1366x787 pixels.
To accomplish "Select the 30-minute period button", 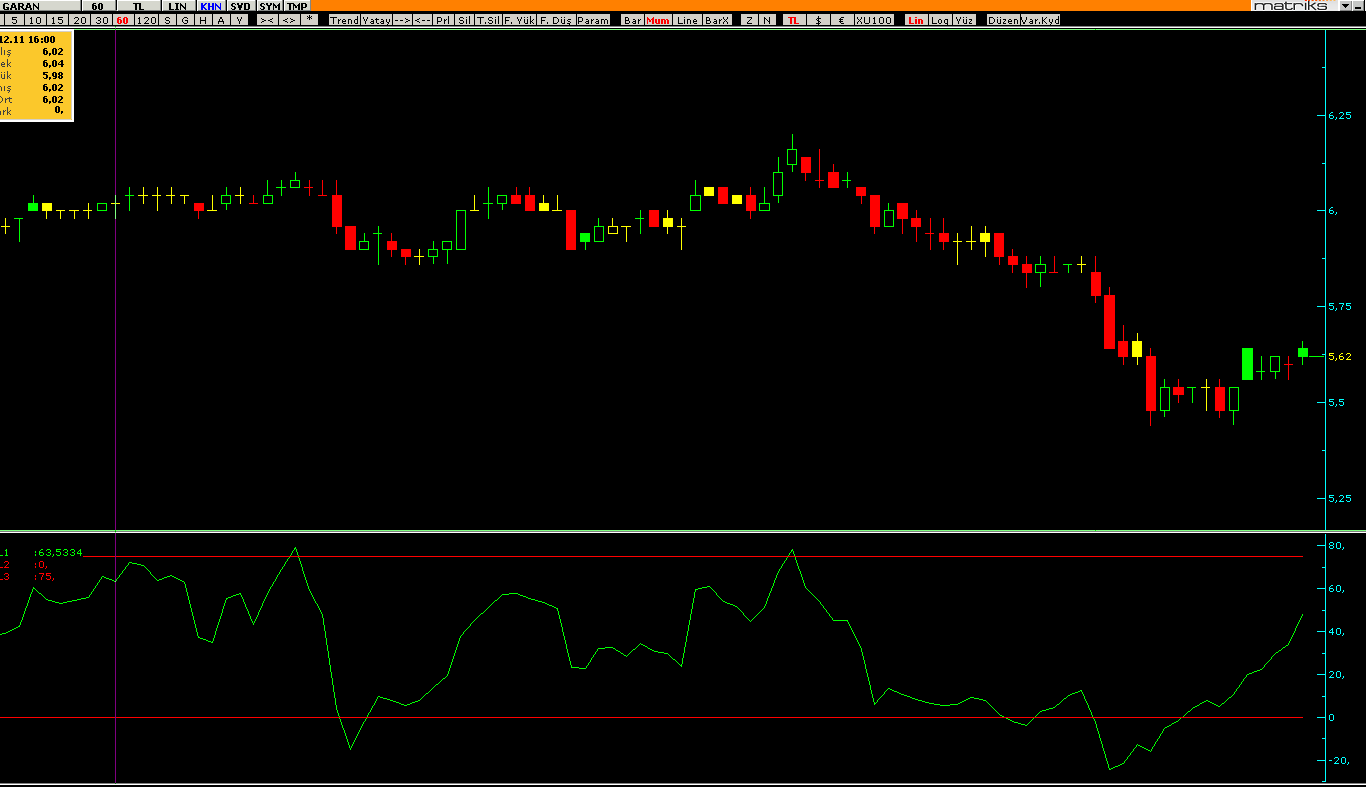I will click(102, 20).
